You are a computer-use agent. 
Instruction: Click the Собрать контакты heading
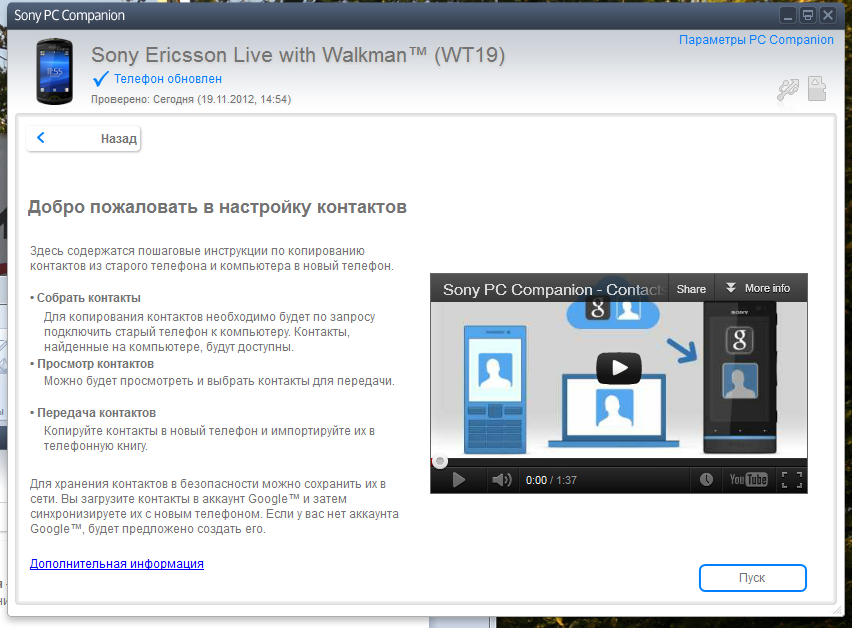point(89,298)
